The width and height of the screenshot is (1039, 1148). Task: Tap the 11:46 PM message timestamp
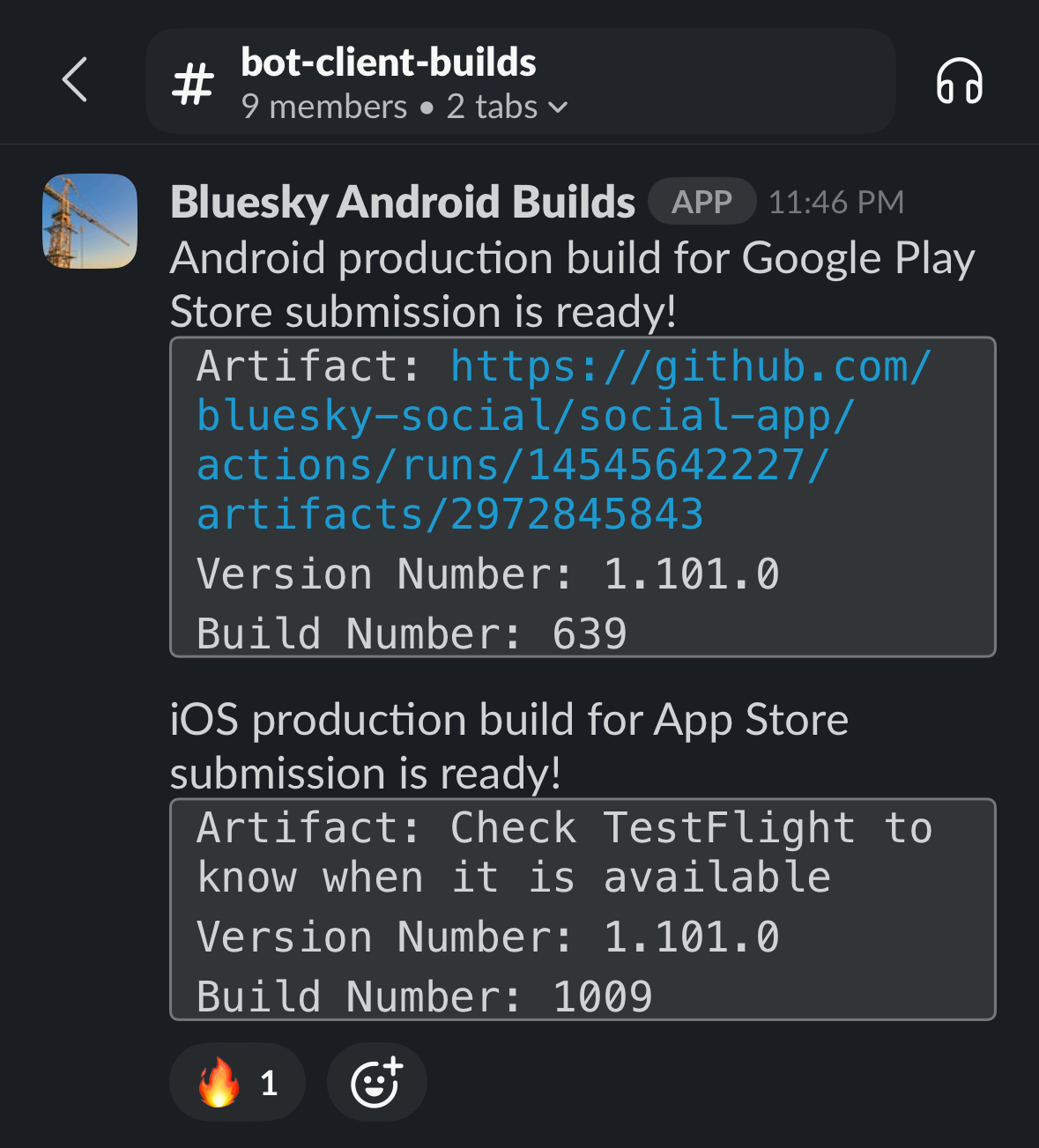[x=836, y=201]
